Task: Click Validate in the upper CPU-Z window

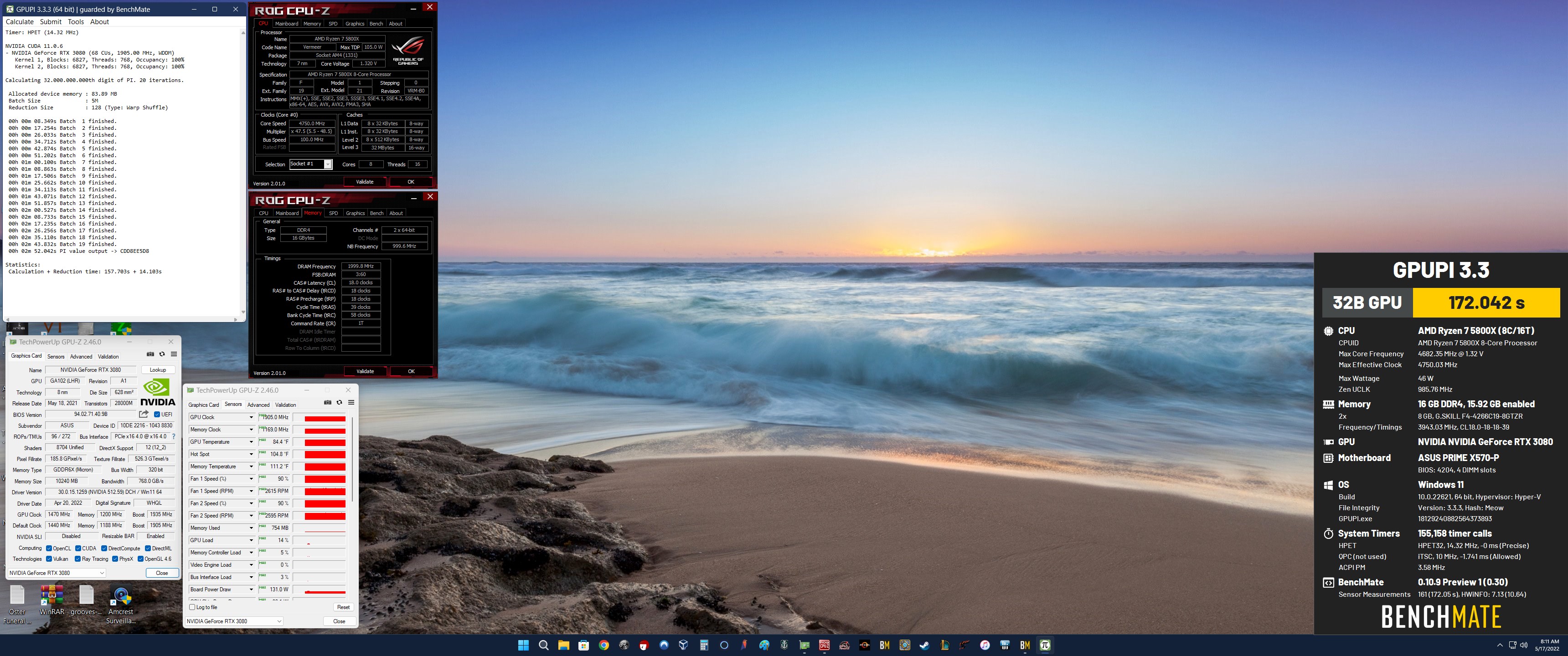Action: tap(365, 181)
